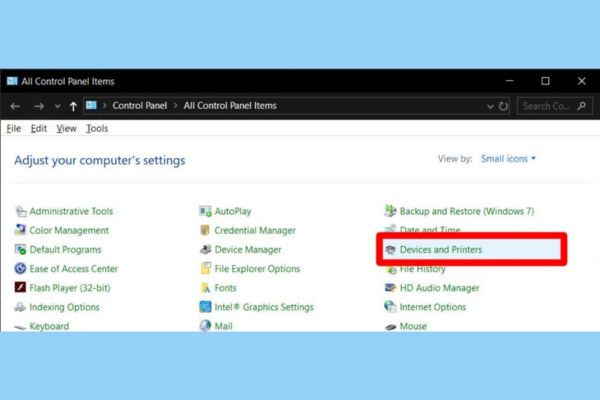Open the File menu

[14, 129]
